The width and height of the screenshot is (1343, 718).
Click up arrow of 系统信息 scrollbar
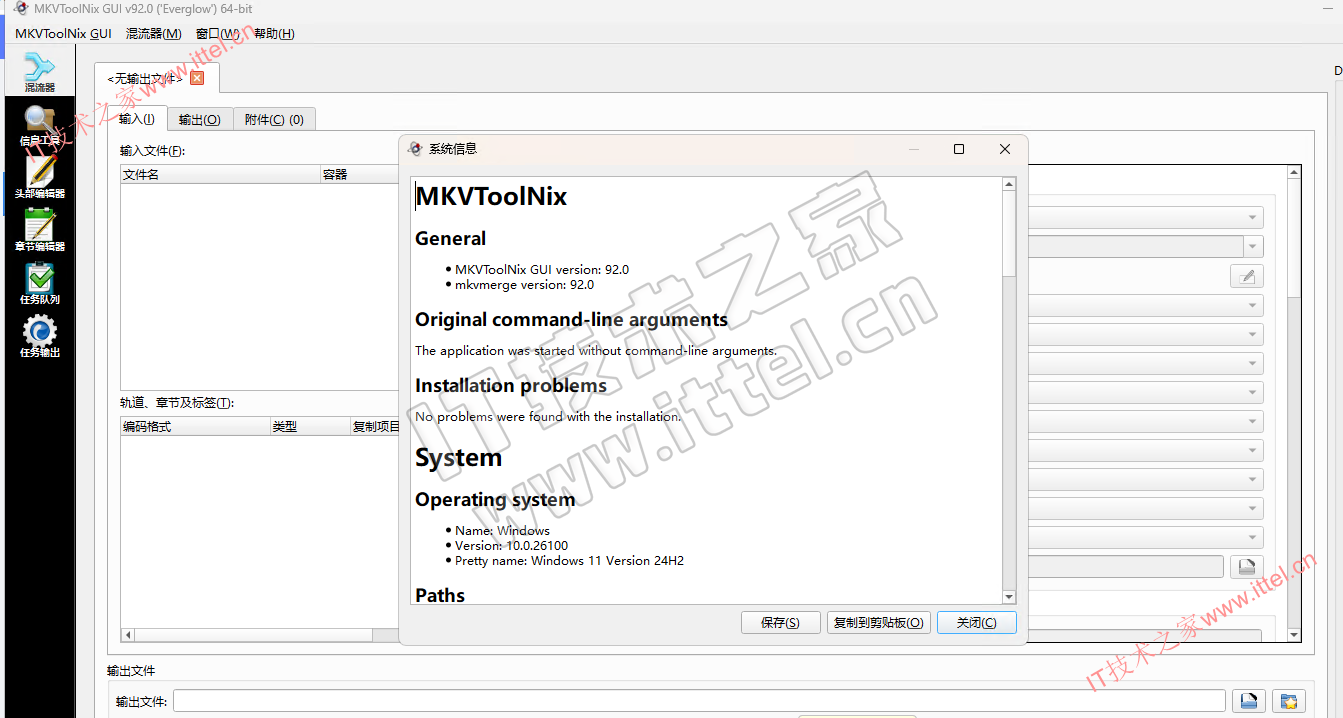[x=1009, y=184]
